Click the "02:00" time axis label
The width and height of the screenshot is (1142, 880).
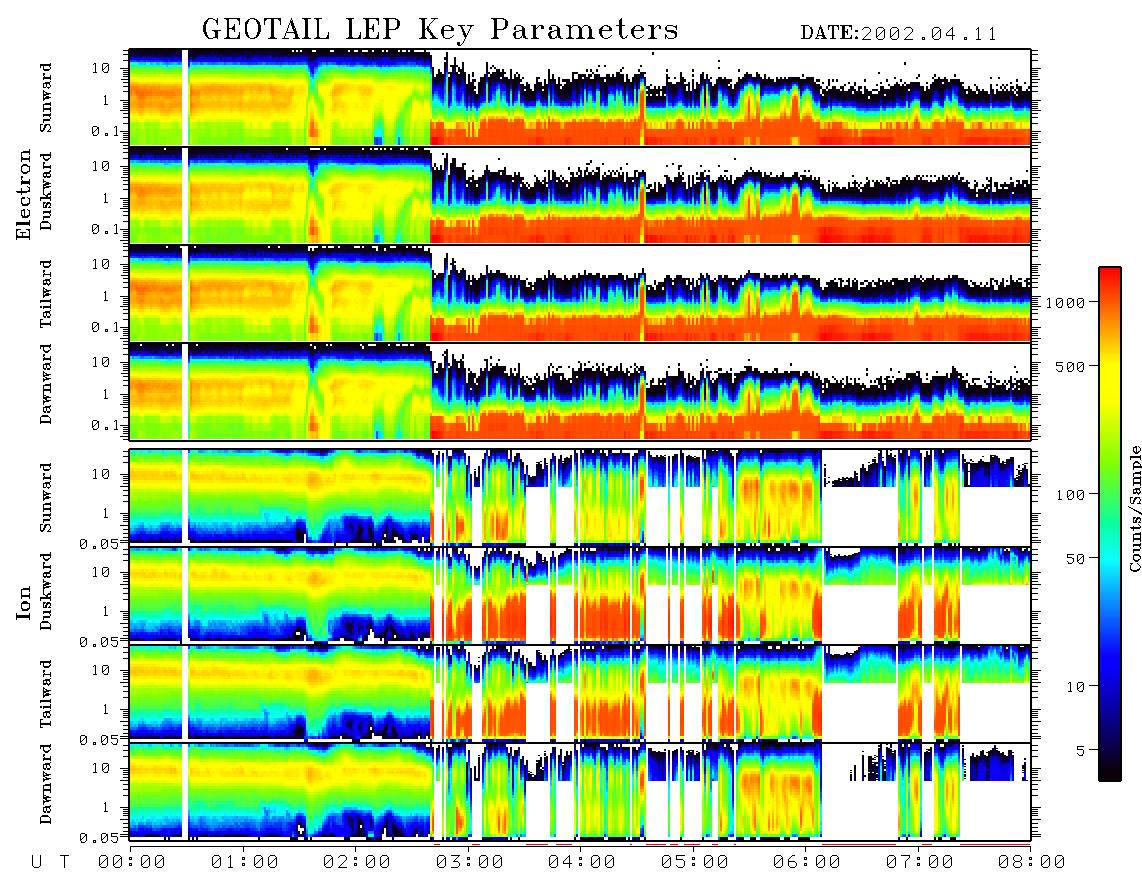coord(357,863)
